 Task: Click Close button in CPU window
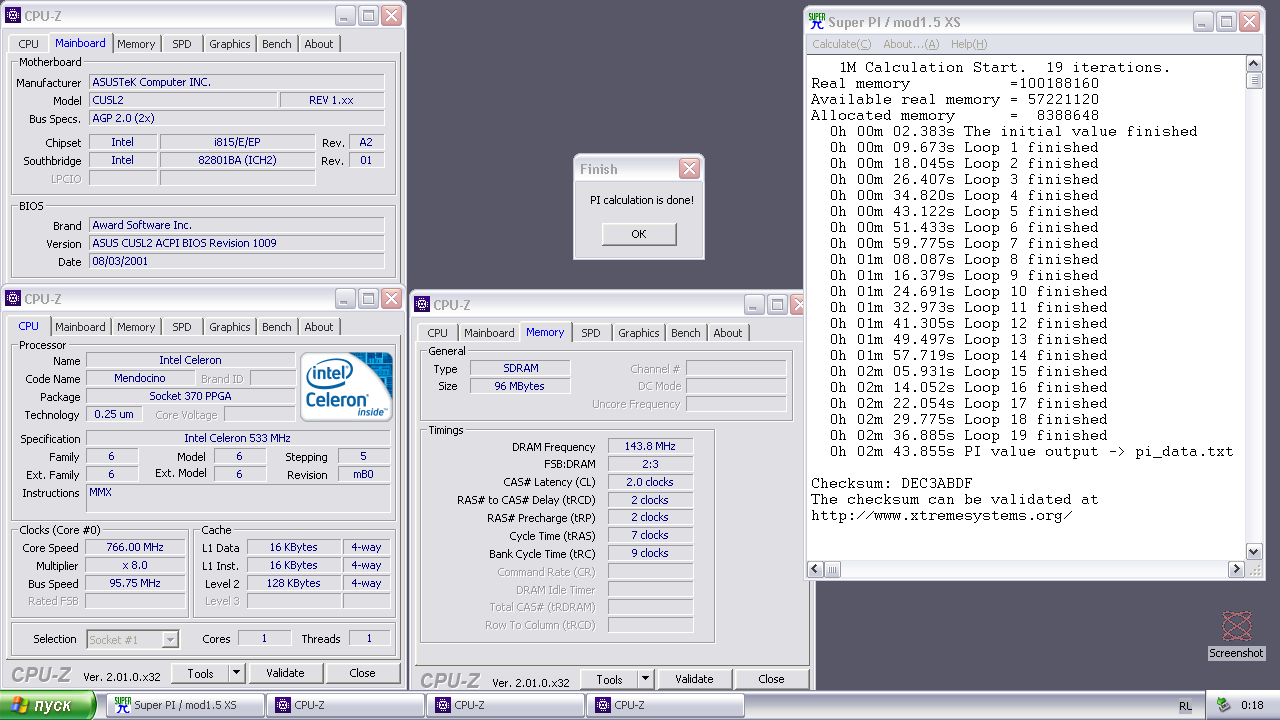[362, 673]
